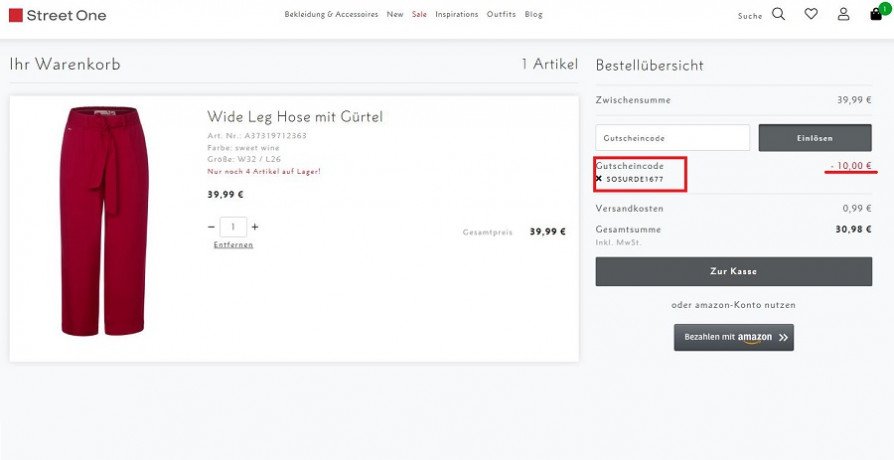
Task: Open Bekleidung & Accessoires menu
Action: pyautogui.click(x=331, y=14)
